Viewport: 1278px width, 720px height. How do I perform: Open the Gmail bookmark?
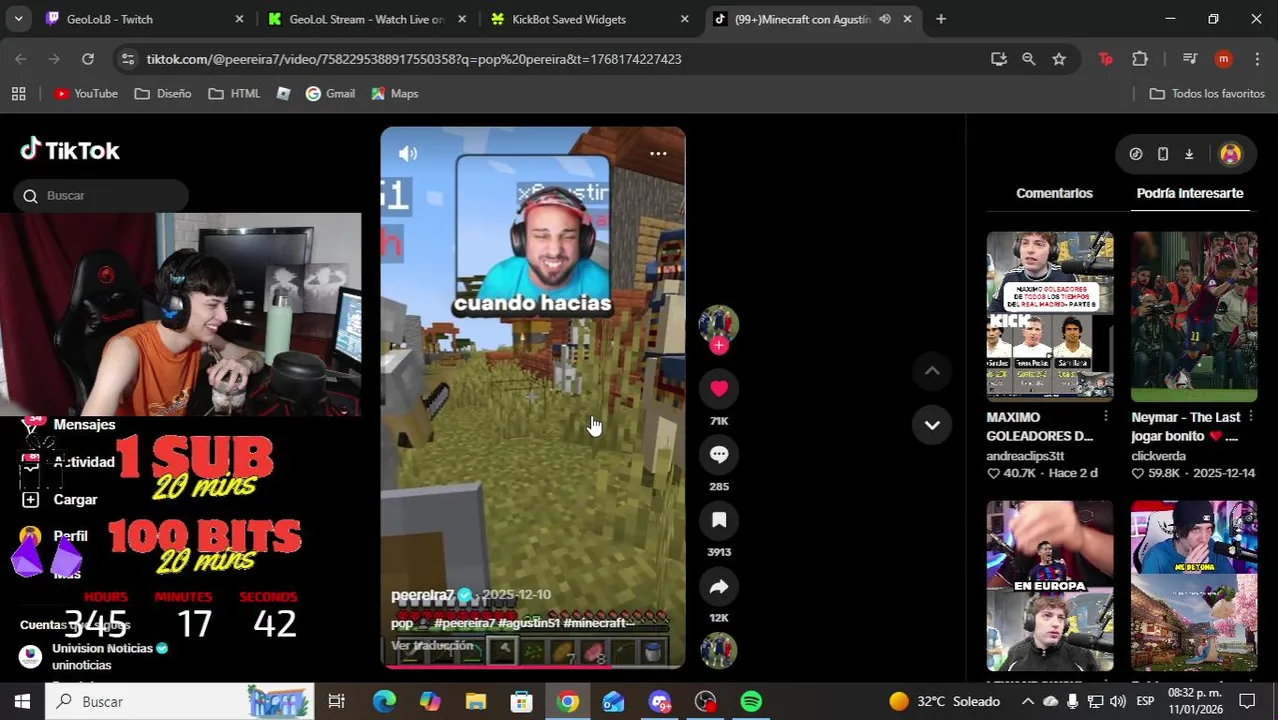pos(330,93)
